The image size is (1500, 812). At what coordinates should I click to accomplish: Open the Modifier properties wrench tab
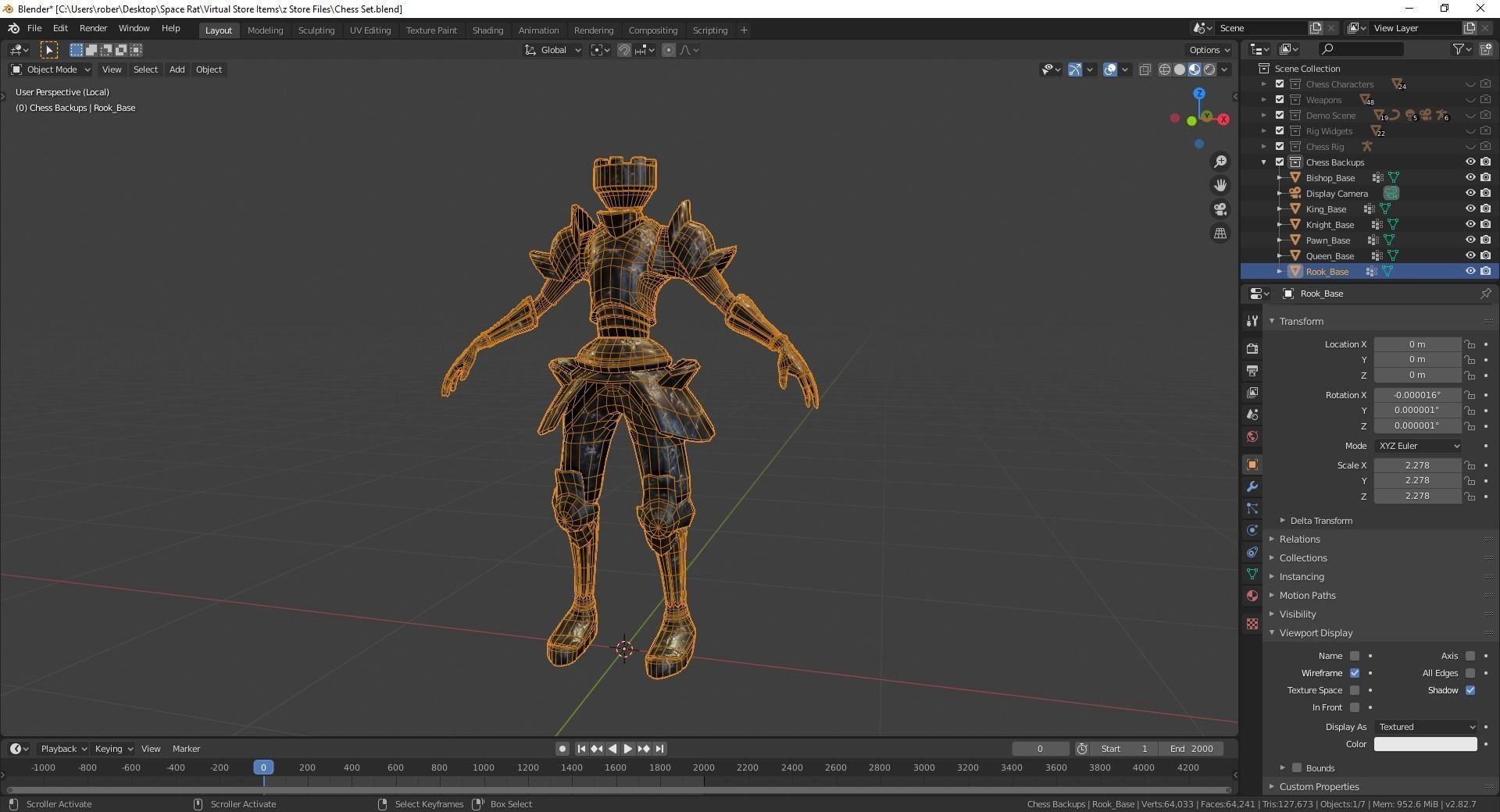(x=1252, y=486)
